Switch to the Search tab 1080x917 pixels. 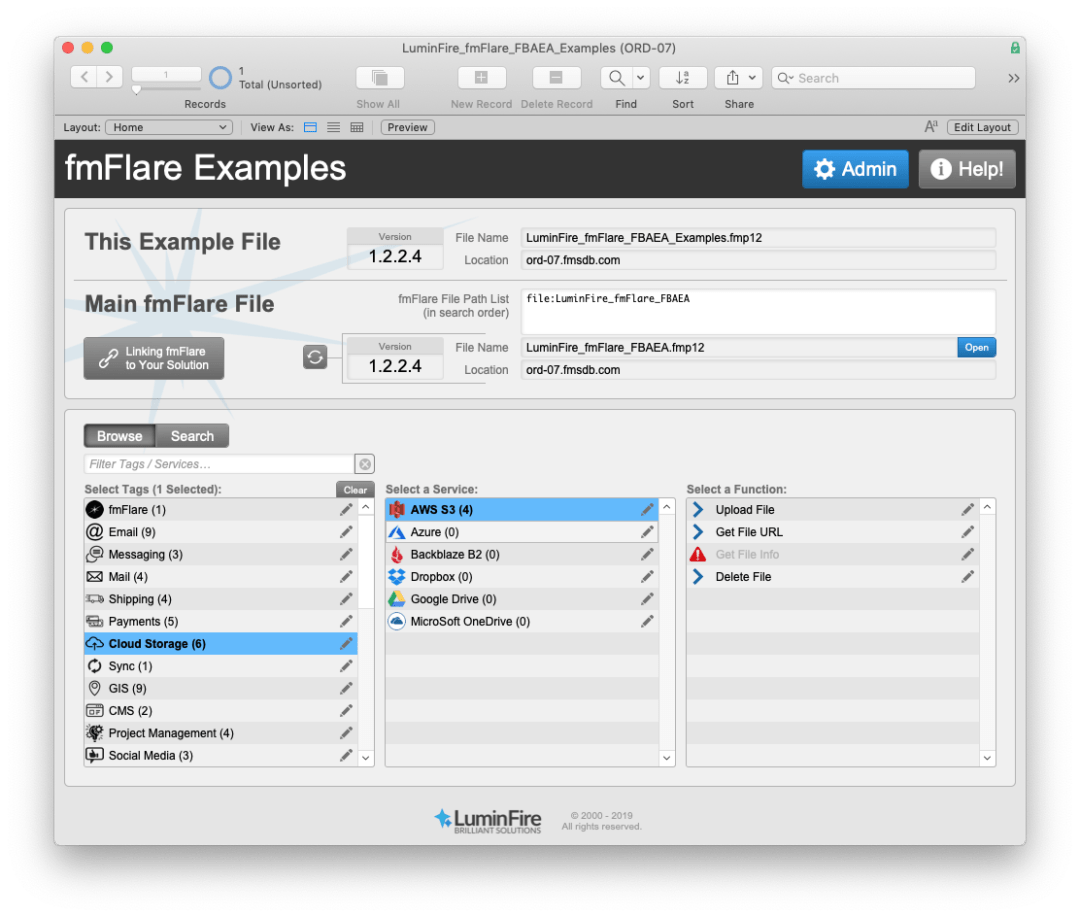192,436
